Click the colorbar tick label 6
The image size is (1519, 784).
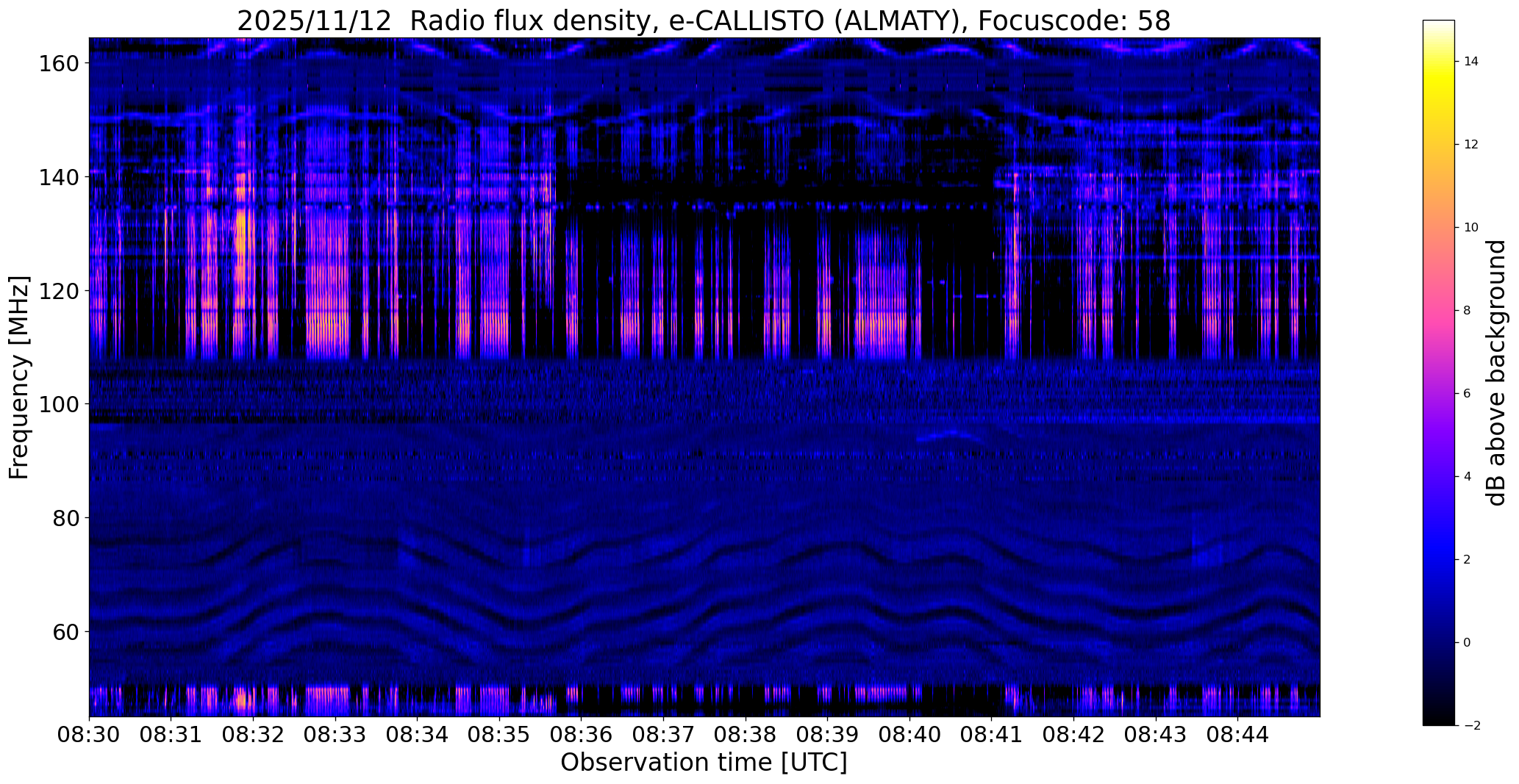coord(1468,394)
